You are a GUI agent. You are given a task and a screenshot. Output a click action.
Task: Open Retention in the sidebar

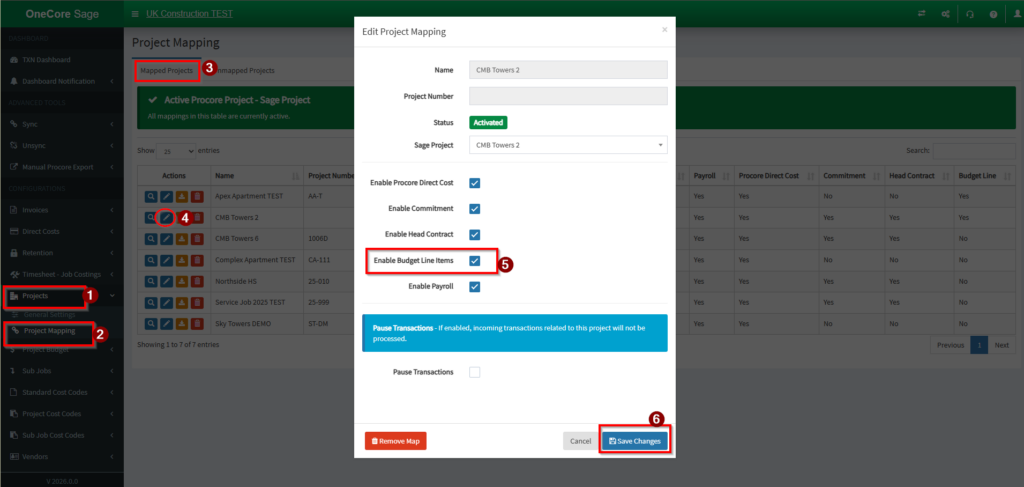click(61, 253)
